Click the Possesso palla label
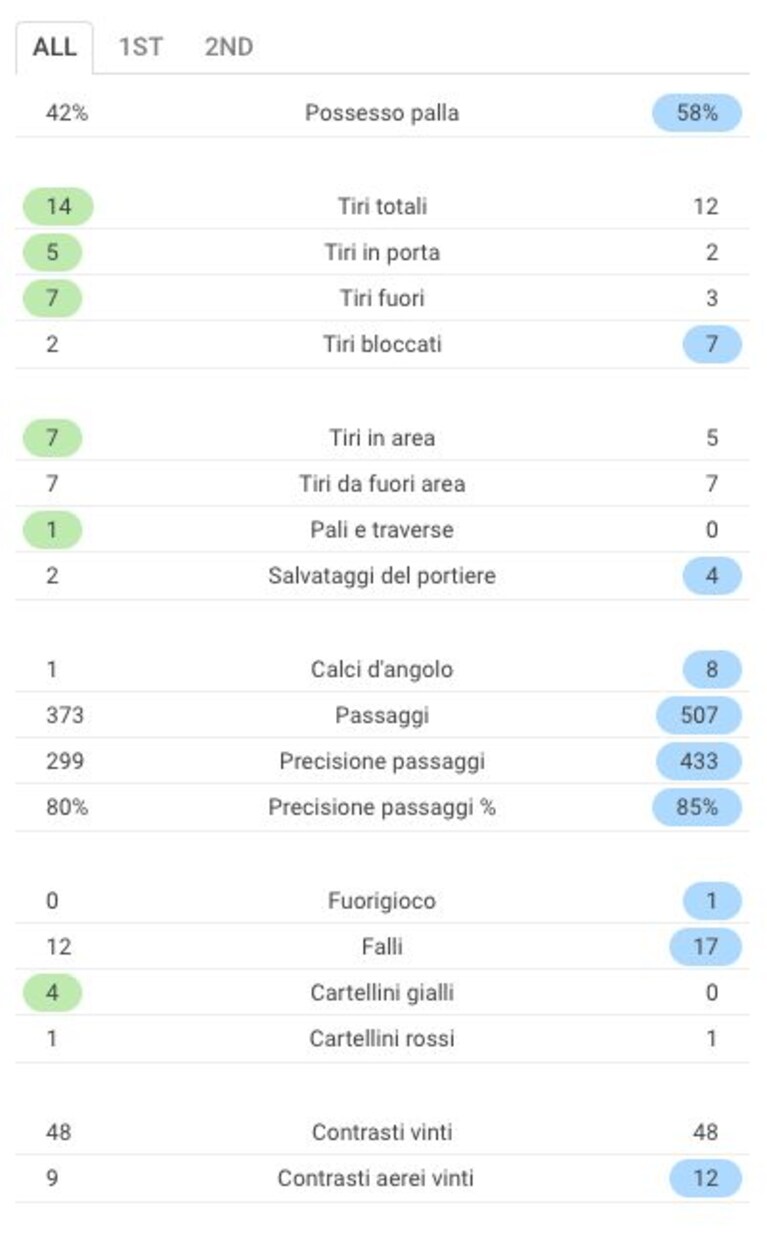The image size is (767, 1251). point(382,113)
